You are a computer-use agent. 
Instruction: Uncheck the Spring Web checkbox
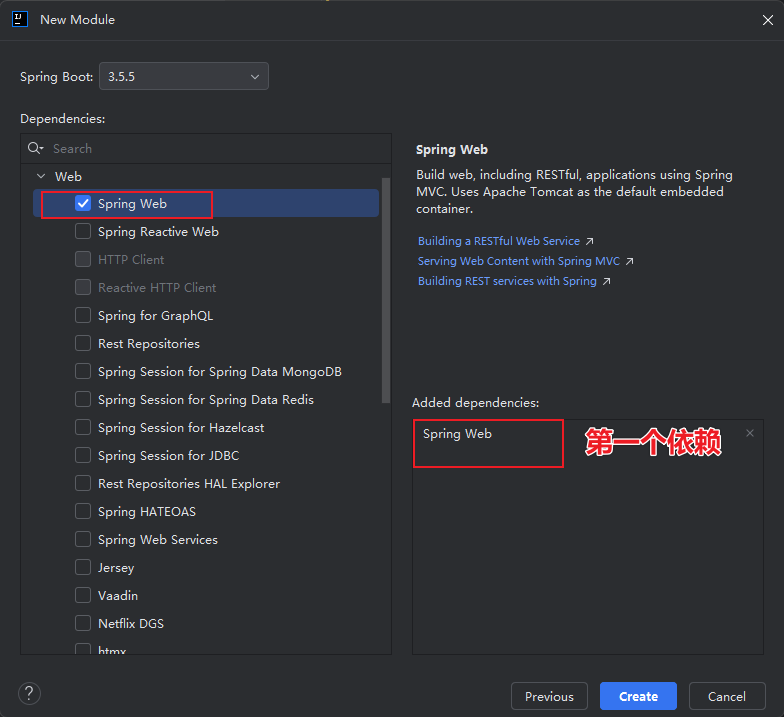83,204
